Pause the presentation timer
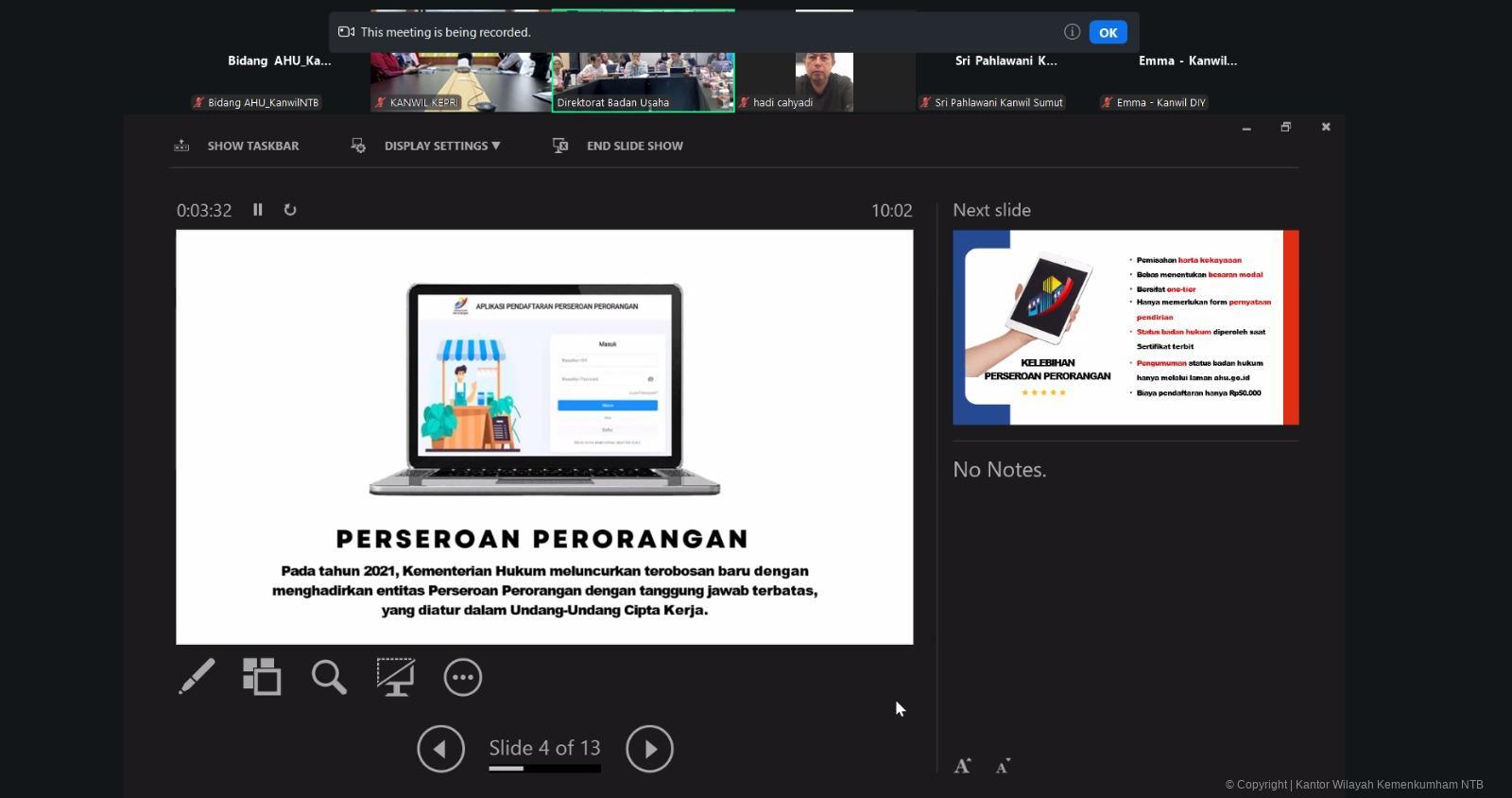Viewport: 1512px width, 798px height. coord(257,210)
